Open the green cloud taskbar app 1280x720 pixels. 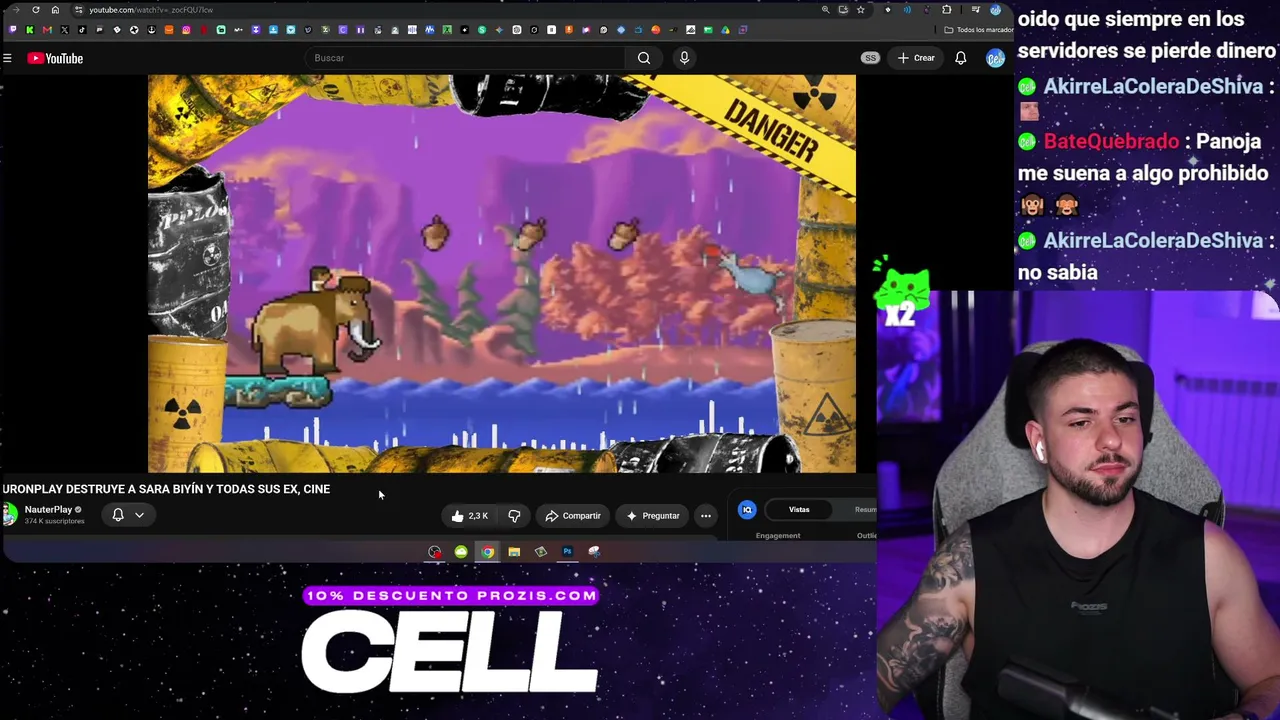tap(461, 552)
